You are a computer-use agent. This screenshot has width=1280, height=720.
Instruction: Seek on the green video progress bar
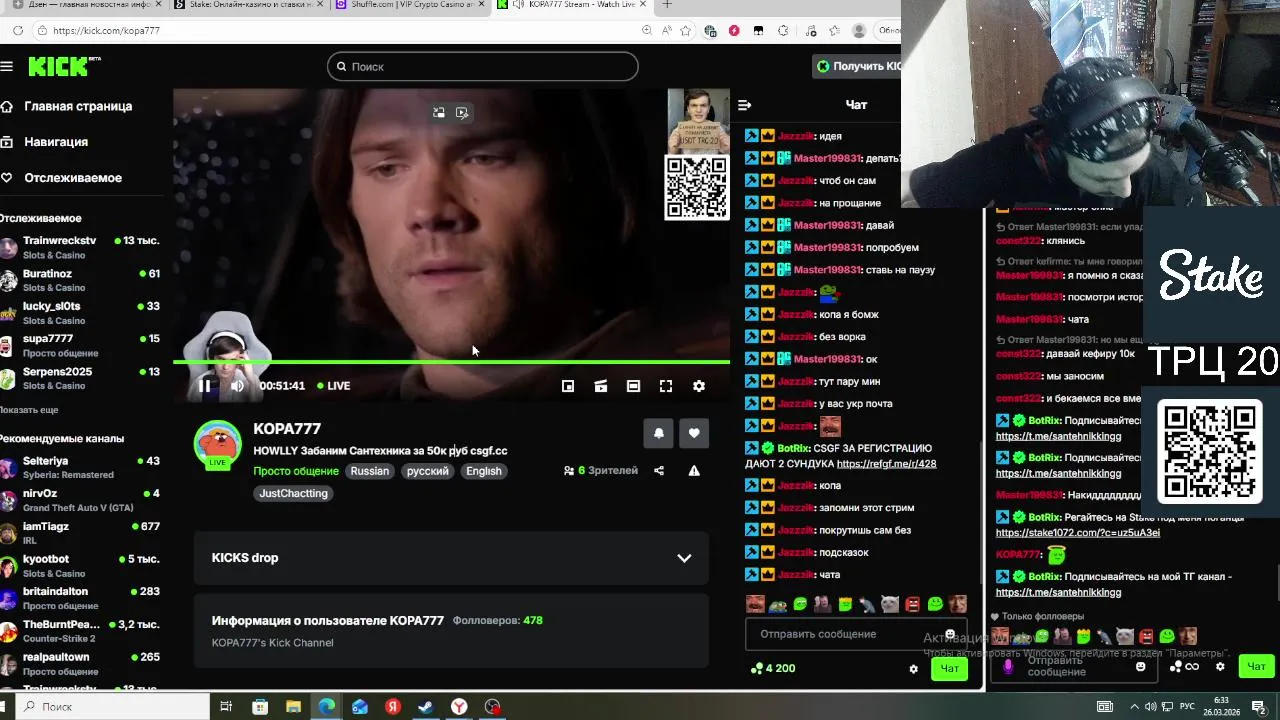pos(451,362)
